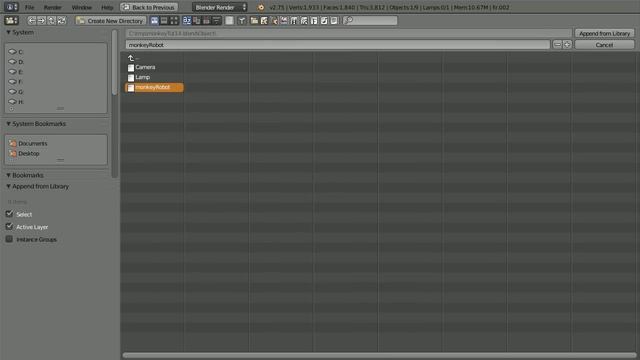Select the Camera object entry

point(142,67)
